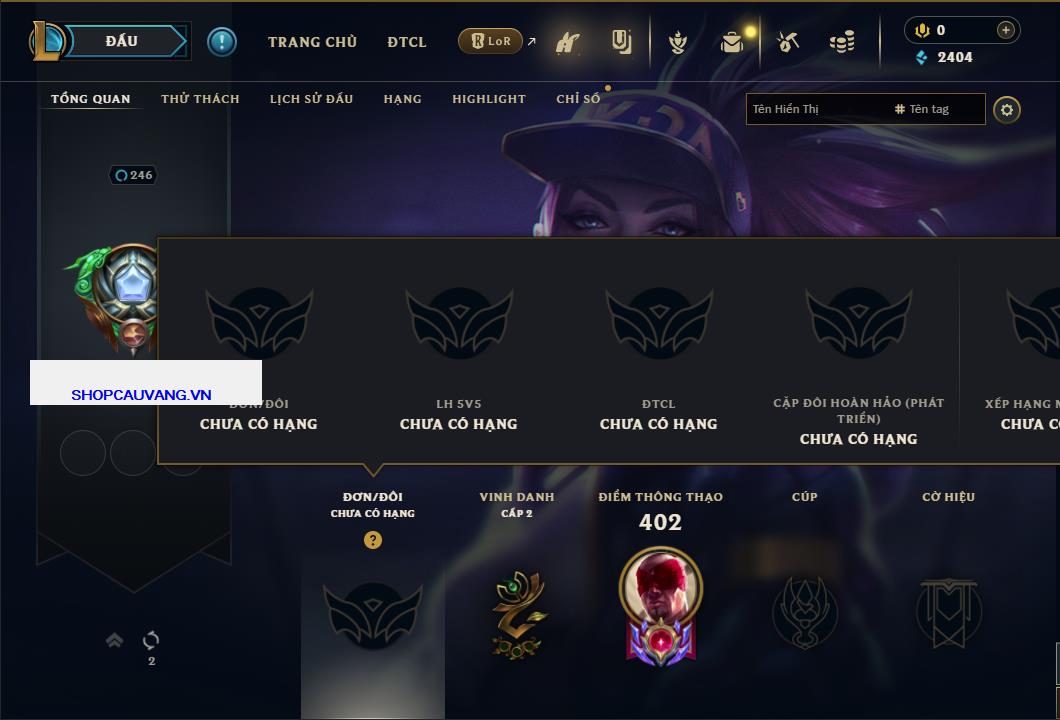Open the Crafting hammer icon
This screenshot has width=1060, height=720.
pyautogui.click(x=788, y=42)
